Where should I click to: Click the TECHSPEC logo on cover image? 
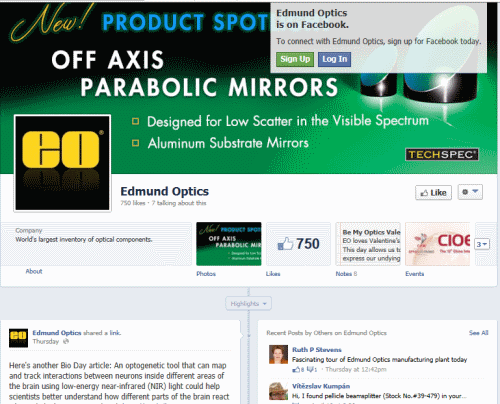click(442, 154)
